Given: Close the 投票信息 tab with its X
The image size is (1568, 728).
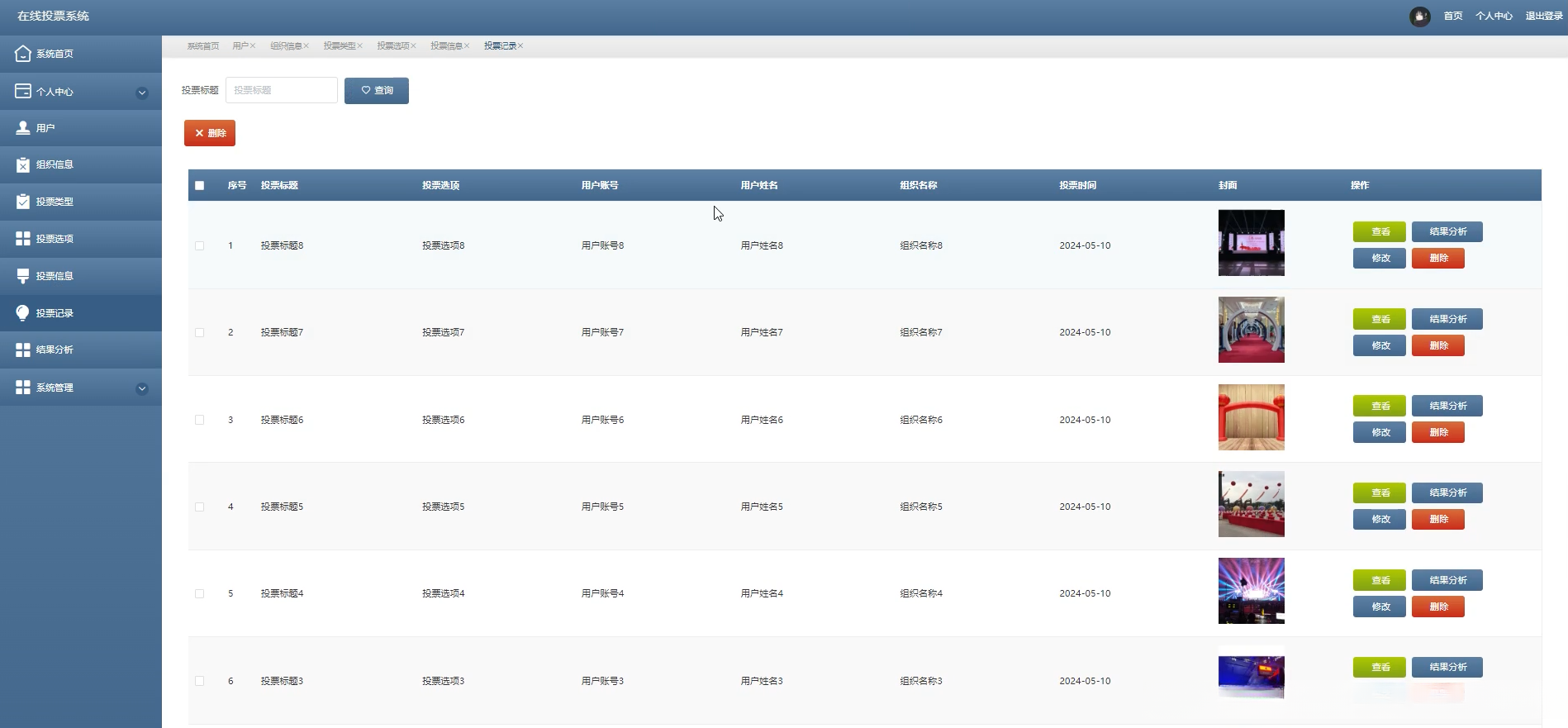Looking at the screenshot, I should (x=466, y=46).
